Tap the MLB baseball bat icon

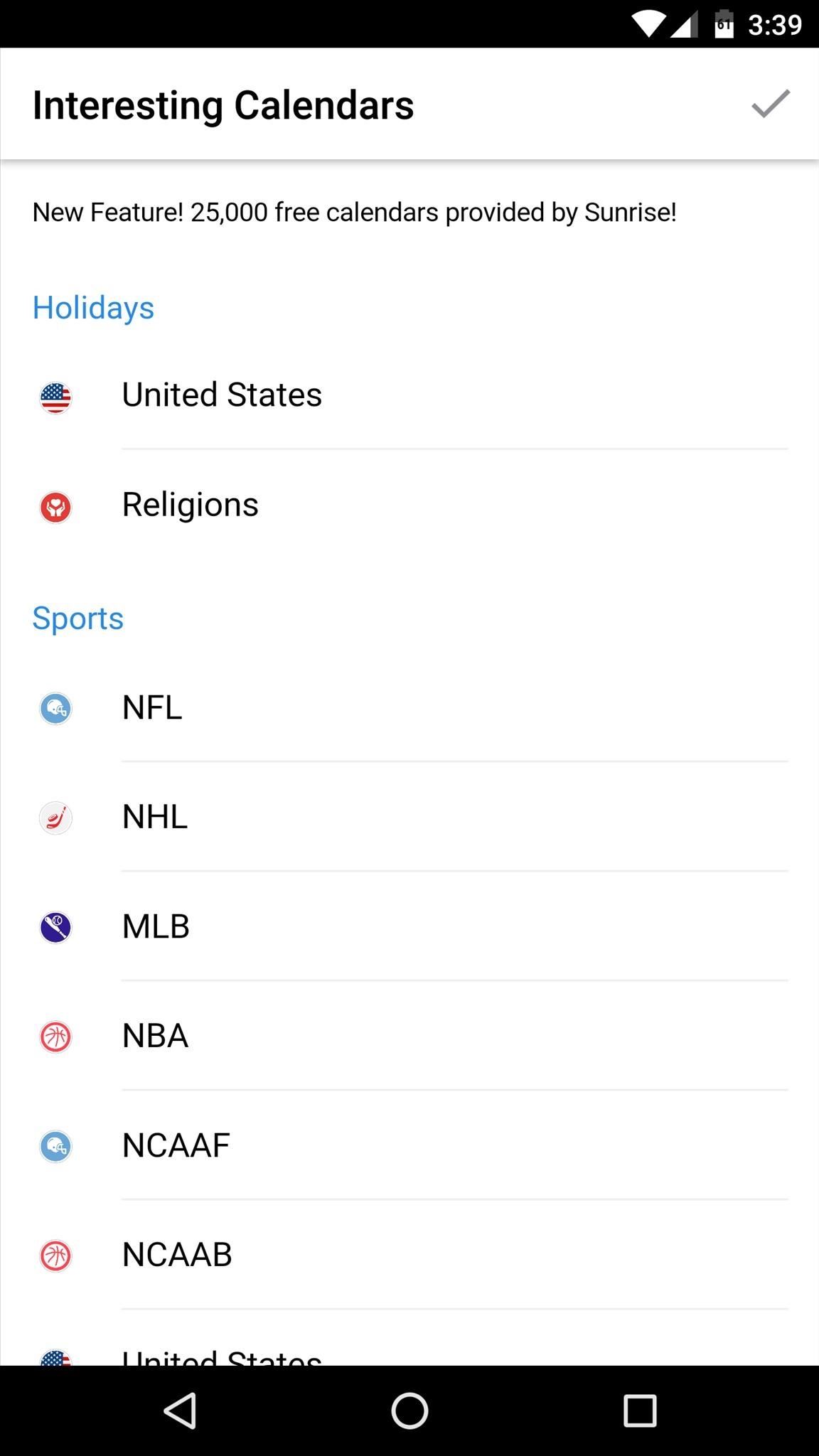click(55, 928)
